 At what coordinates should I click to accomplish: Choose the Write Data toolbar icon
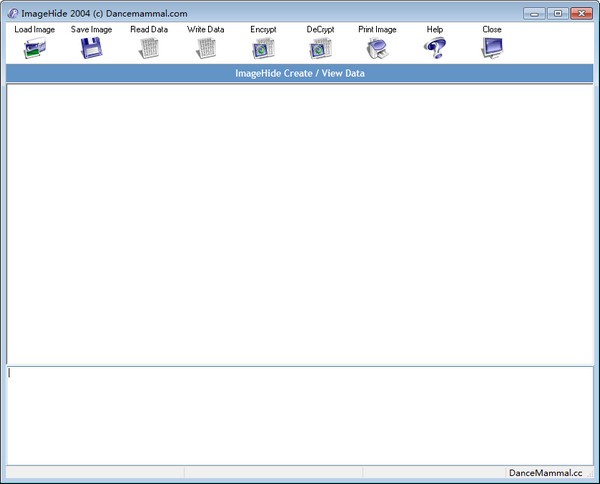pyautogui.click(x=206, y=48)
